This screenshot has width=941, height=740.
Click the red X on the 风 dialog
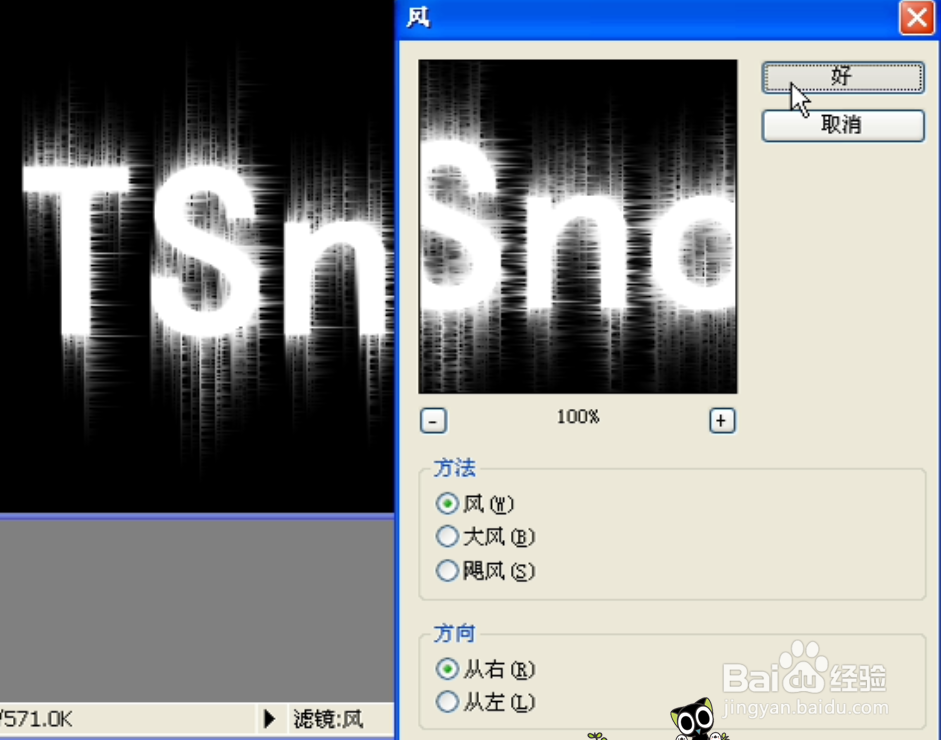point(917,17)
